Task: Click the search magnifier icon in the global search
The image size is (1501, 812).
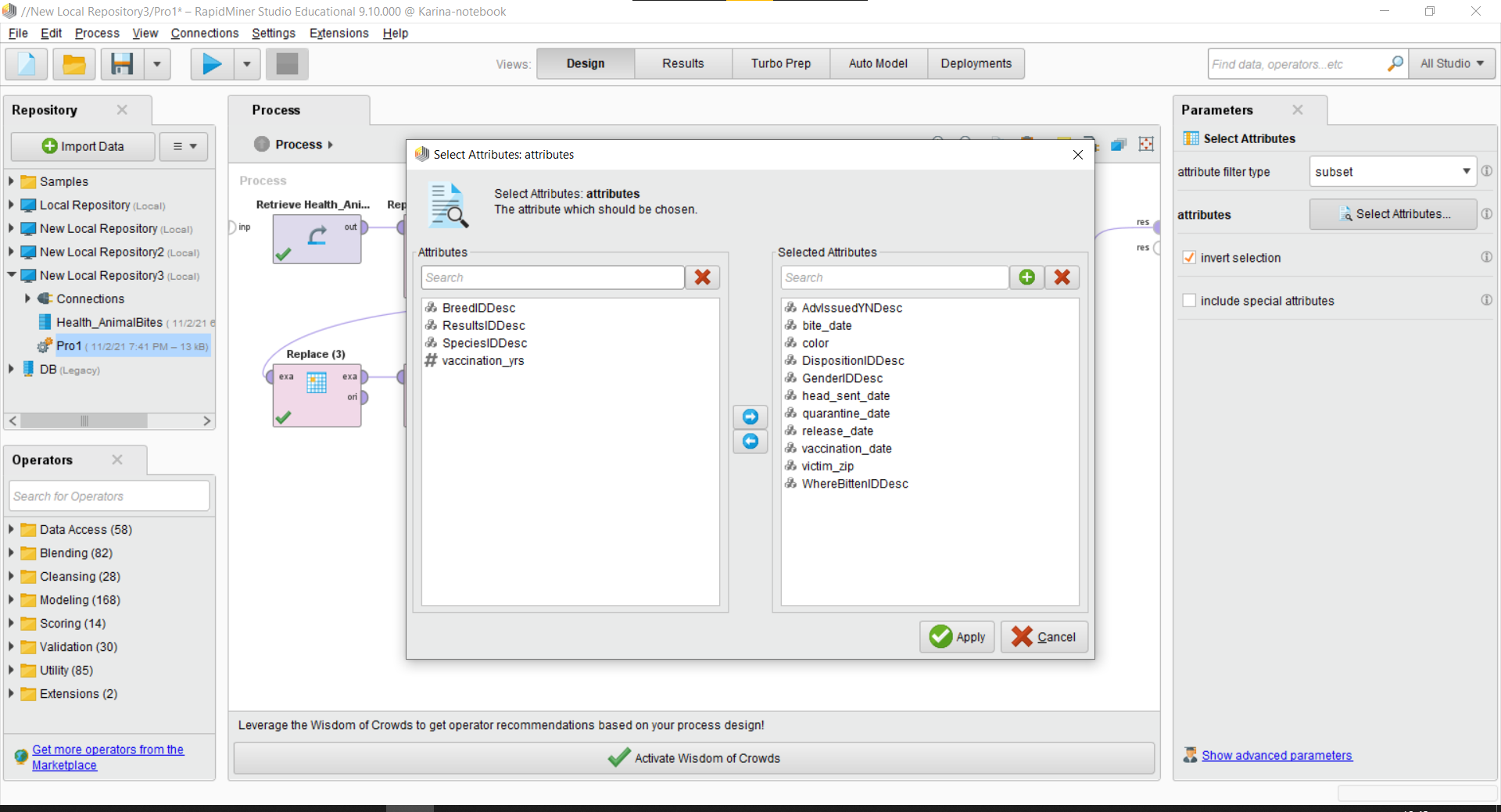Action: click(1395, 63)
